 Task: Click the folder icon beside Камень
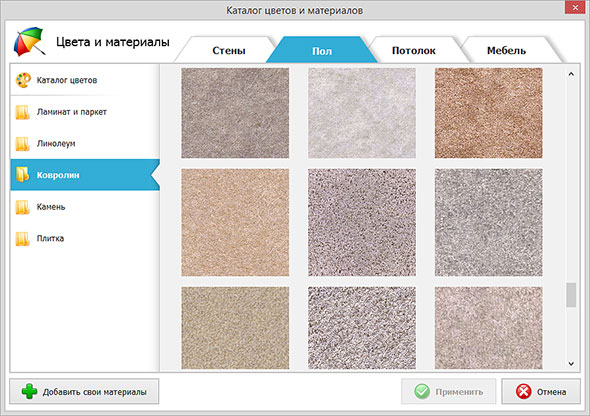pyautogui.click(x=23, y=206)
